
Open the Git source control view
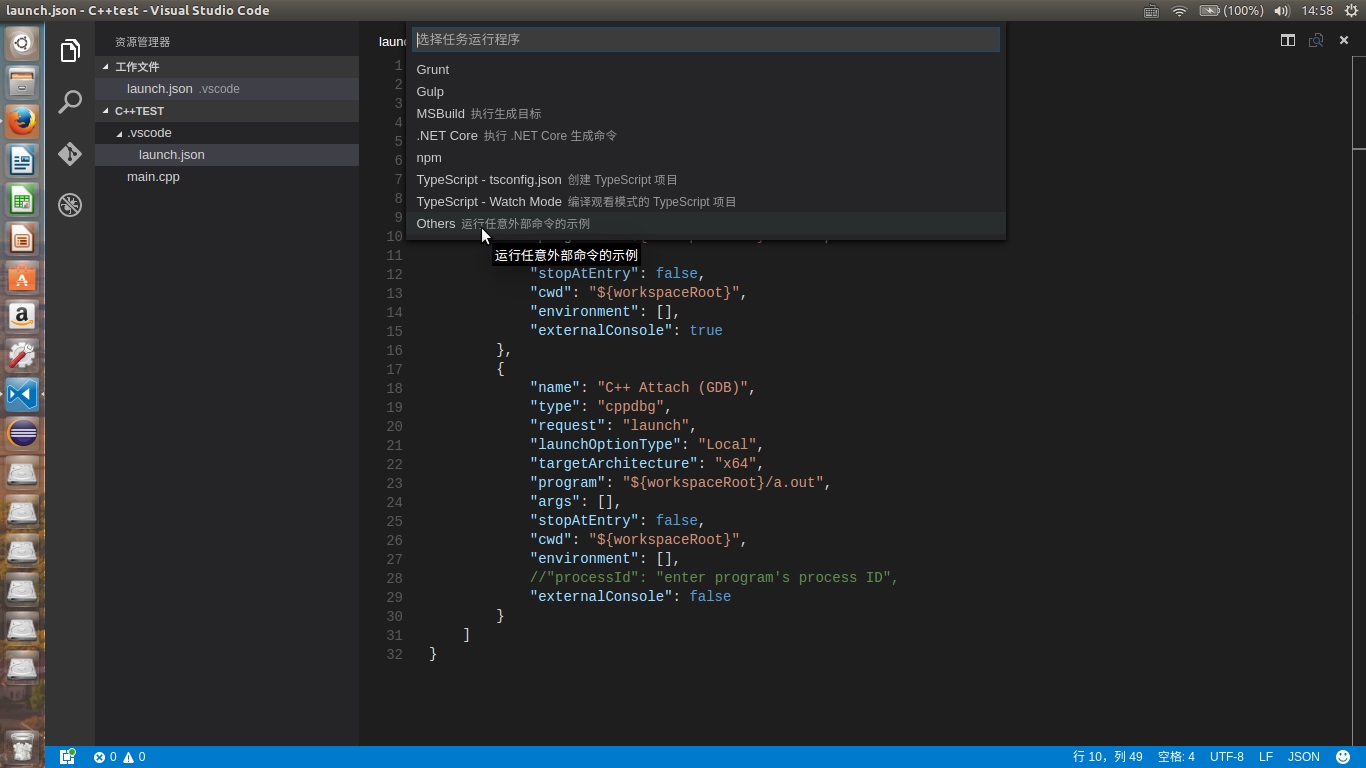69,153
